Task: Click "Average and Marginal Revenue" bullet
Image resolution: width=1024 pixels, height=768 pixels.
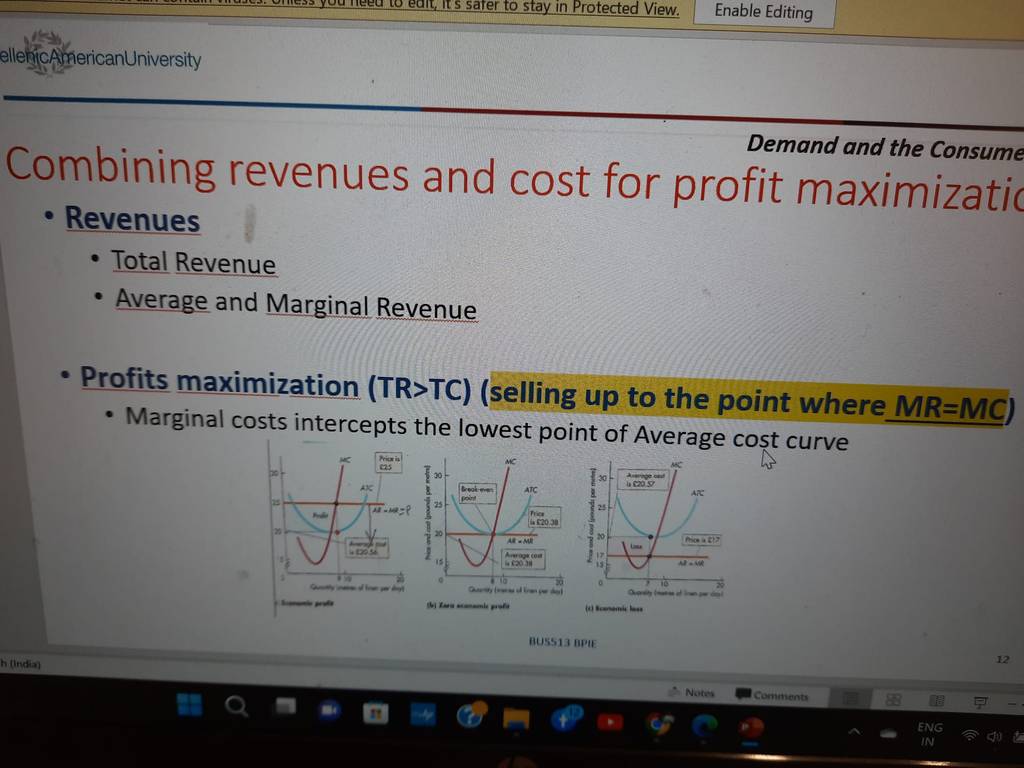Action: pyautogui.click(x=296, y=305)
